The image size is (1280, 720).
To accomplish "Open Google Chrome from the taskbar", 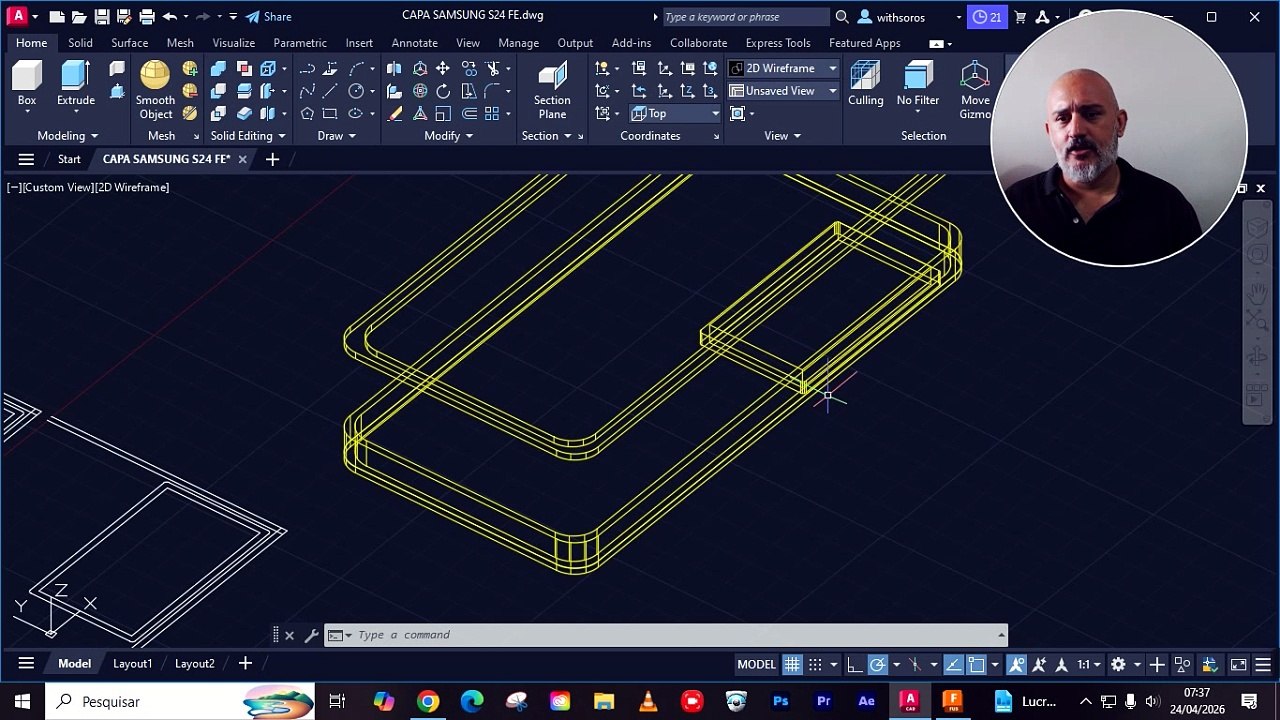I will point(428,701).
